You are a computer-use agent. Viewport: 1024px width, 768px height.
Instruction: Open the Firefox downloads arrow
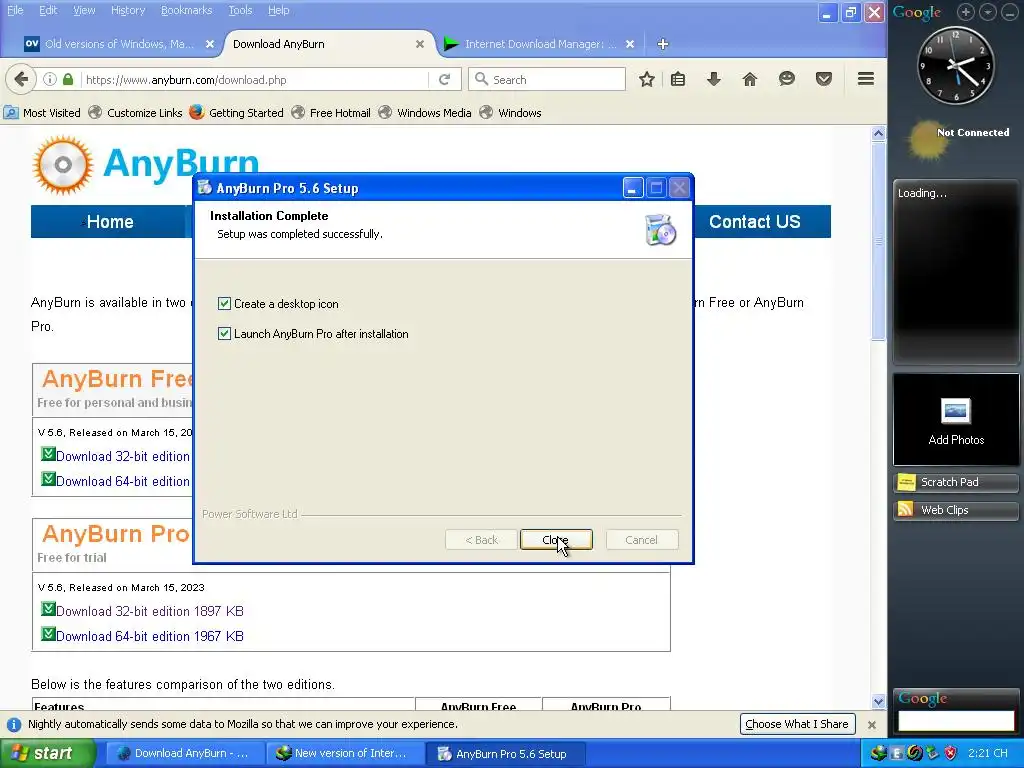pyautogui.click(x=714, y=80)
